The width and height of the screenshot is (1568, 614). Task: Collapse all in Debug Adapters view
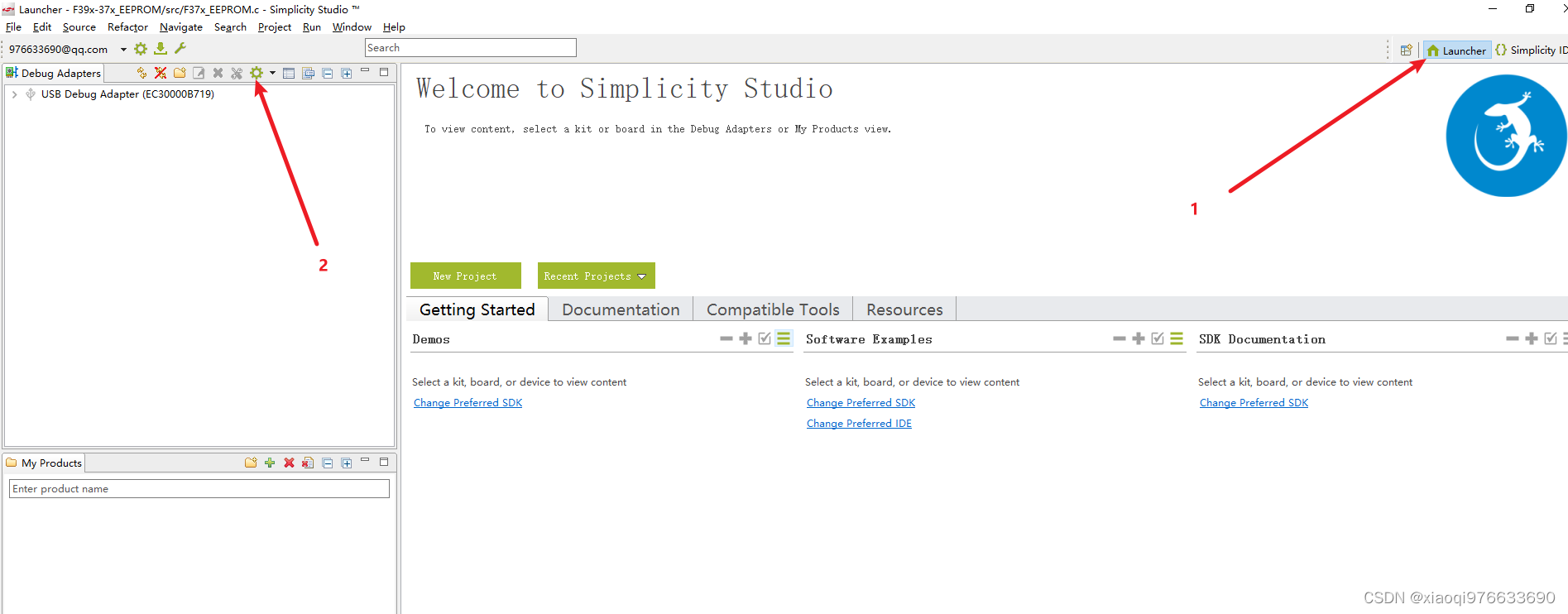tap(328, 73)
